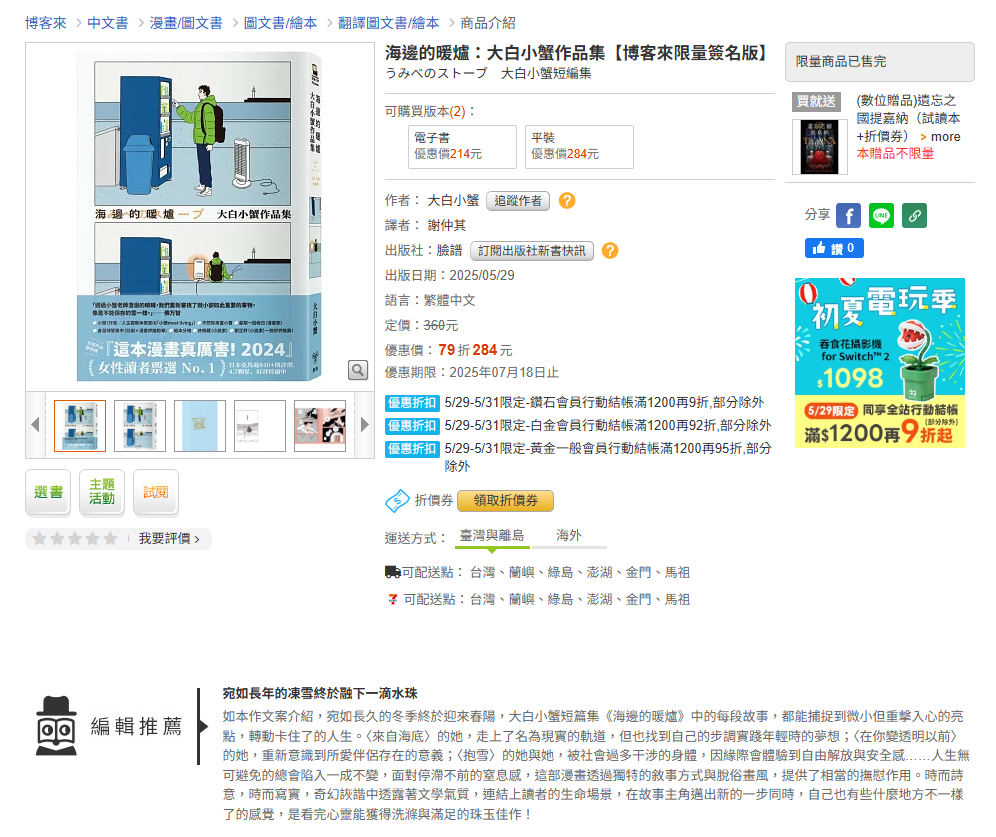Open the 遺忘之國提嘉納 gift thumbnail
Image resolution: width=996 pixels, height=837 pixels.
point(819,147)
